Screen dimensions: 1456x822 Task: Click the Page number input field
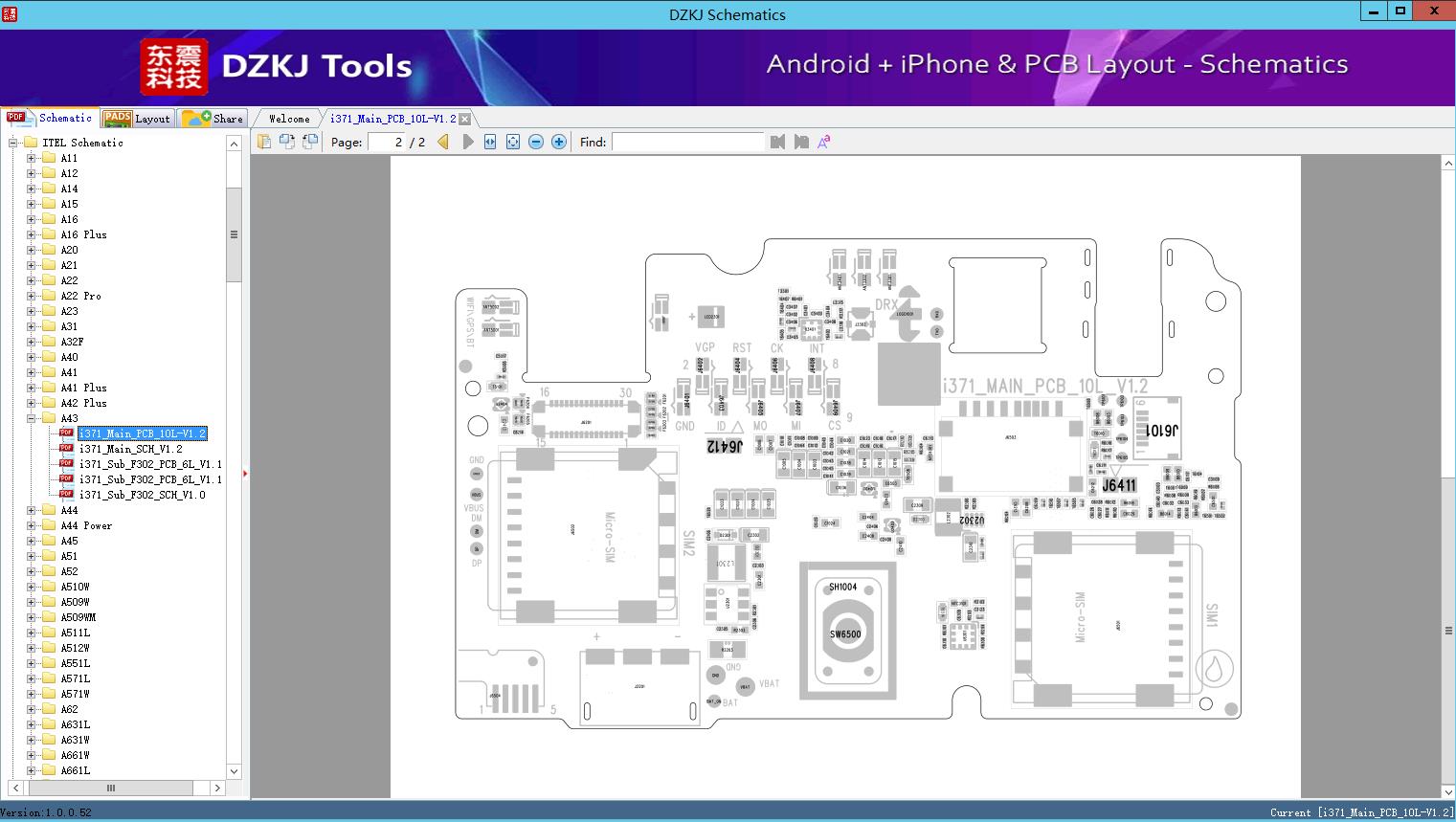pyautogui.click(x=386, y=142)
